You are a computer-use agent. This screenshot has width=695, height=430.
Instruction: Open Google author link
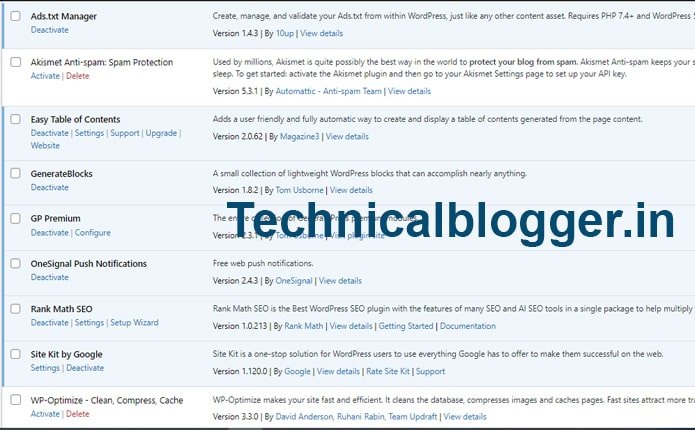point(297,371)
